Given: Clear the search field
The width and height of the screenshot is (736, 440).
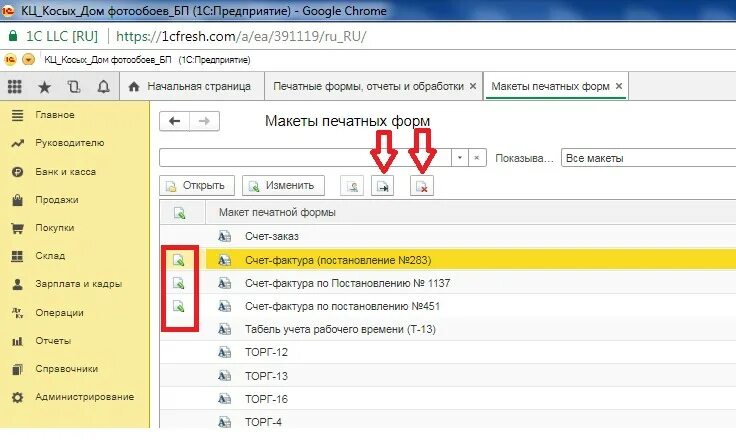Looking at the screenshot, I should point(477,158).
